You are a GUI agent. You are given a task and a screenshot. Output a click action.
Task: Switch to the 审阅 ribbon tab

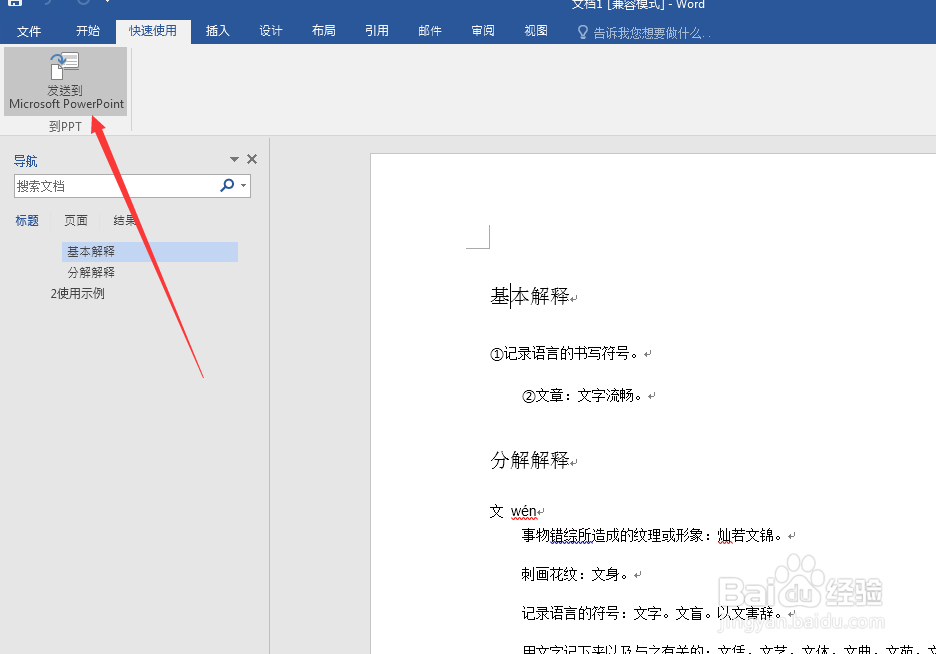(x=483, y=31)
